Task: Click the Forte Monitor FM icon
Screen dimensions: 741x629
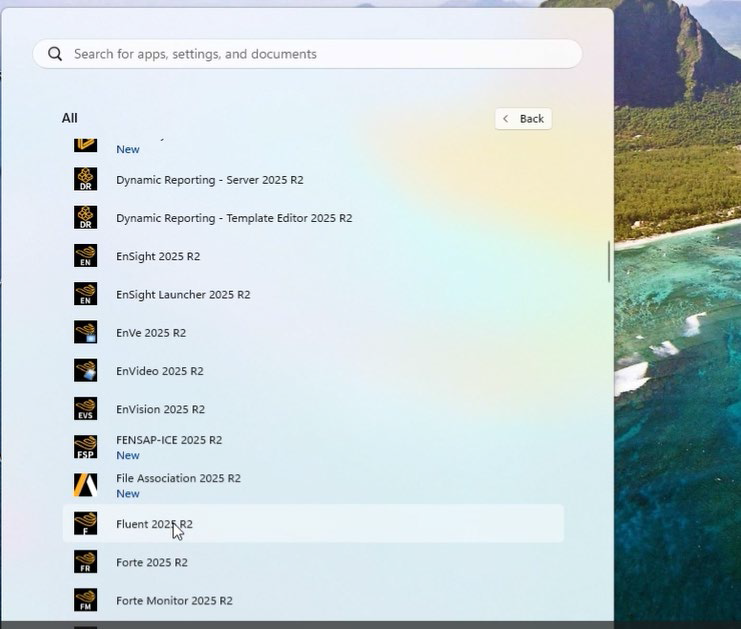Action: pos(86,601)
